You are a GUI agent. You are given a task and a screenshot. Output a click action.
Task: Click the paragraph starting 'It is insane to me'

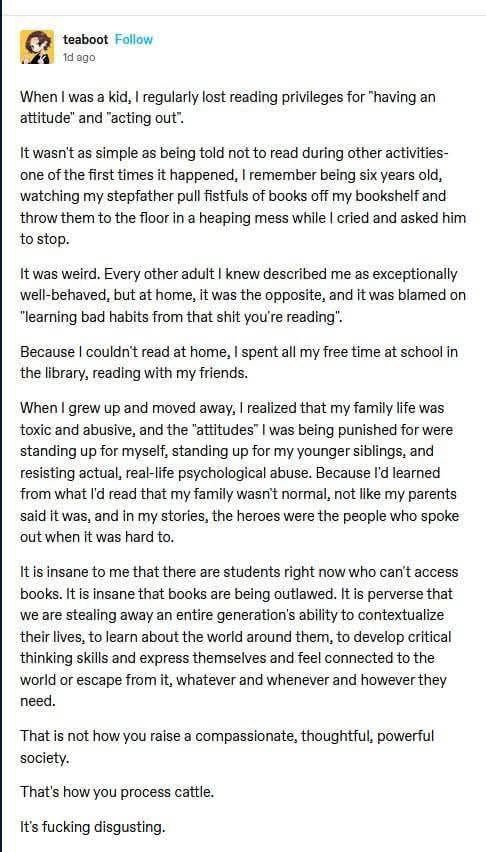tap(239, 636)
